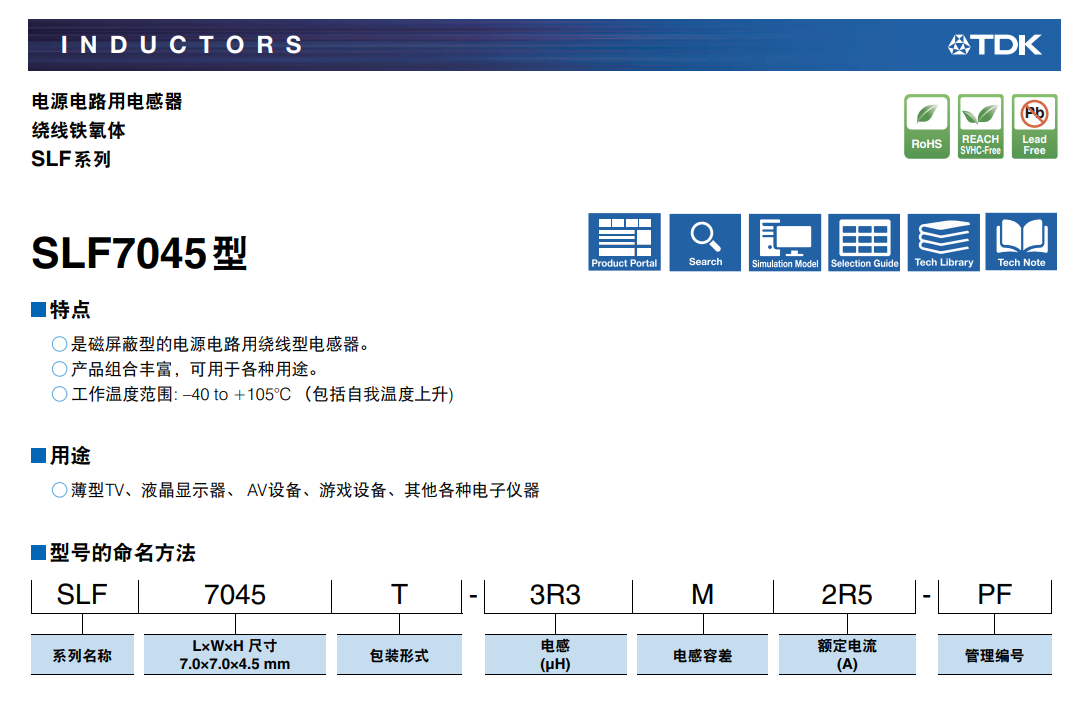Click the 管理编号 label box
Screen dimensions: 1086x714
click(995, 654)
